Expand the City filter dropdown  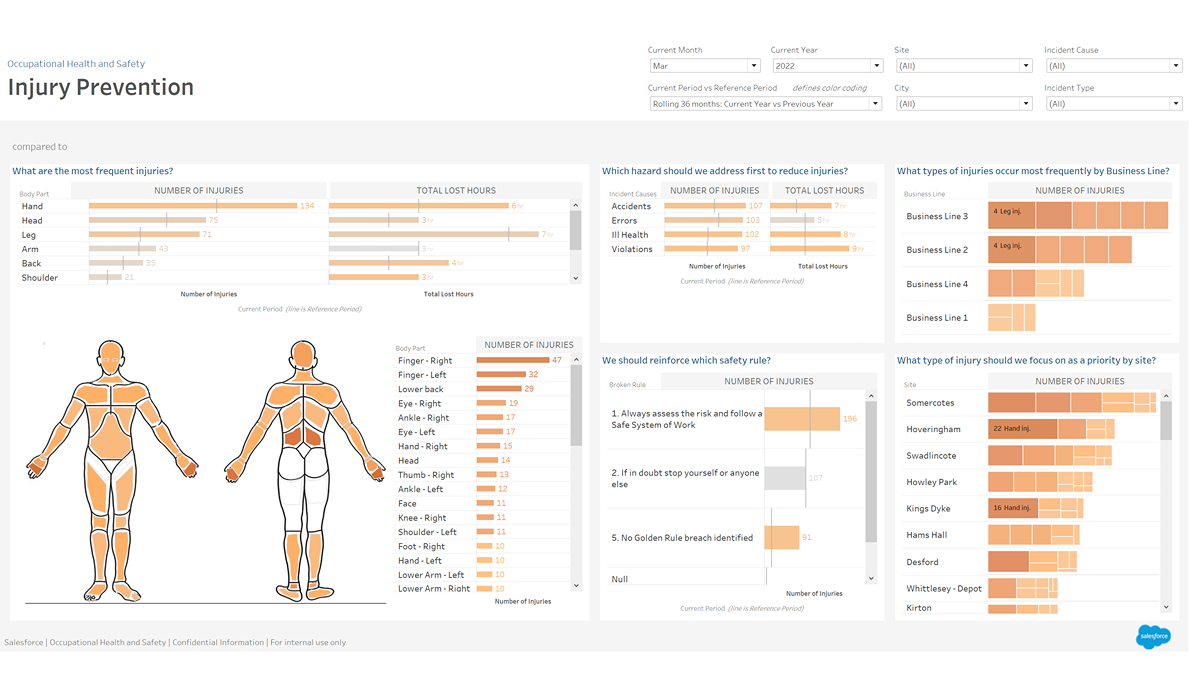(x=963, y=104)
